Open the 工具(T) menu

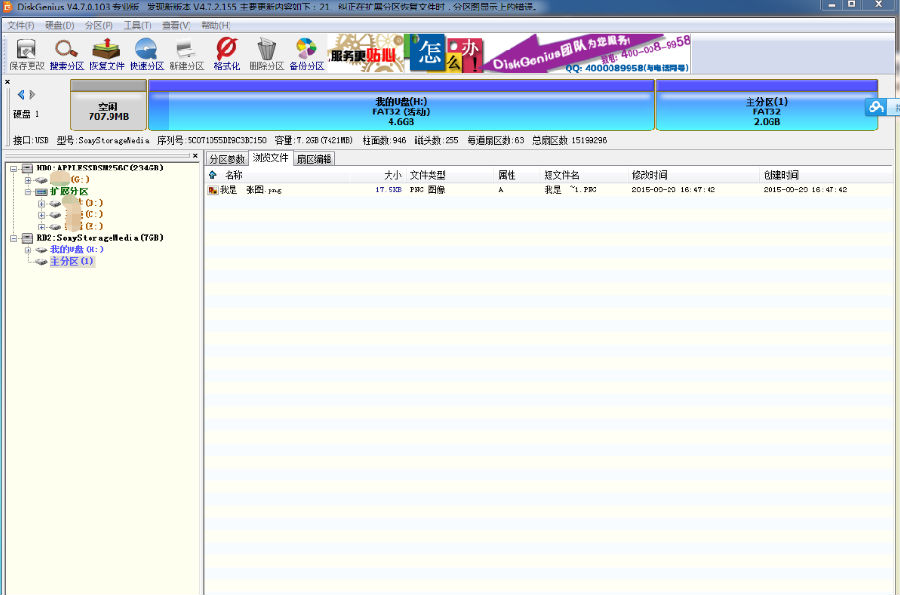pos(138,25)
